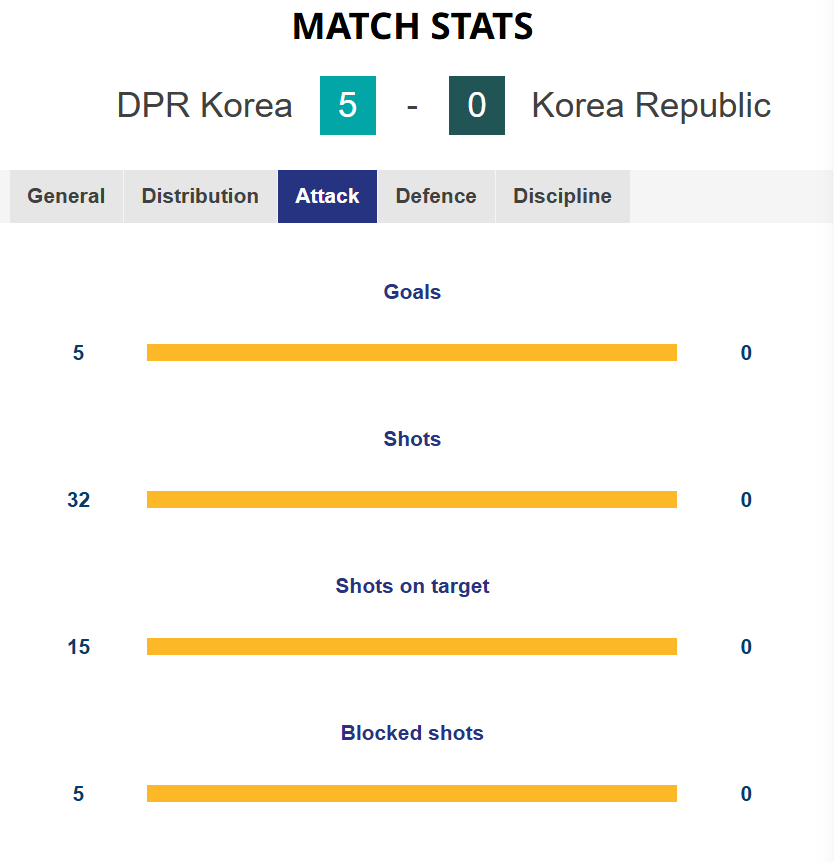Viewport: 834px width, 862px height.
Task: Click the Shots on target label
Action: [x=412, y=586]
